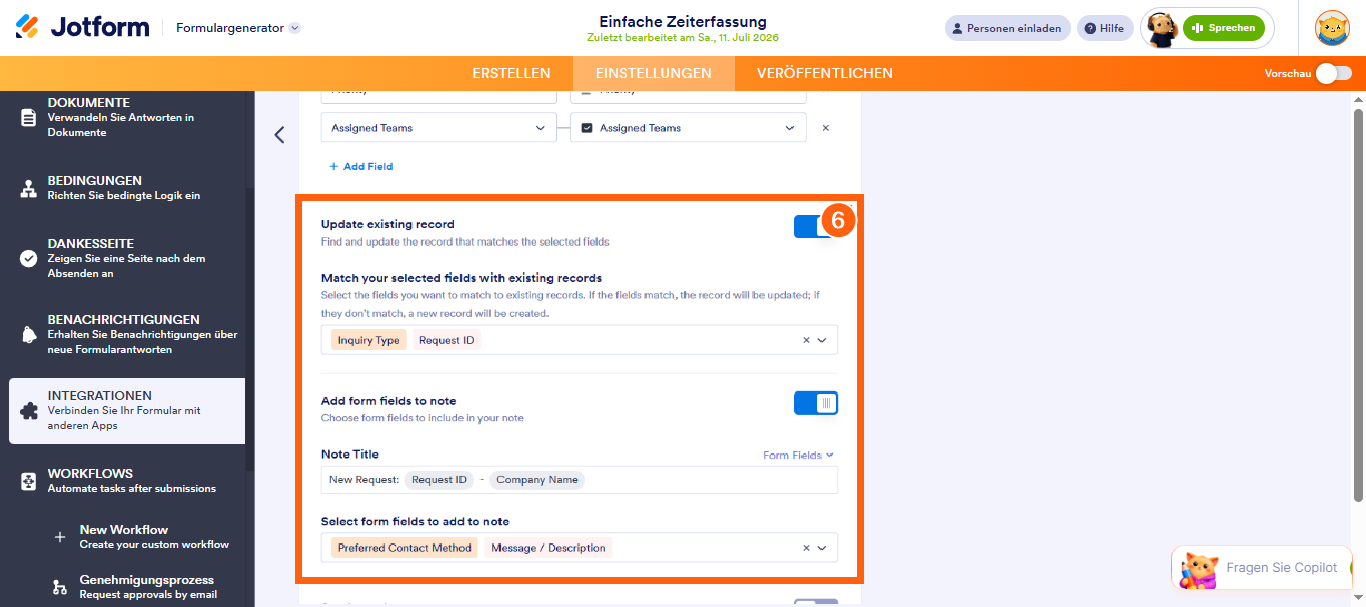Click the green Sprechen button
This screenshot has height=607, width=1366.
point(1223,28)
